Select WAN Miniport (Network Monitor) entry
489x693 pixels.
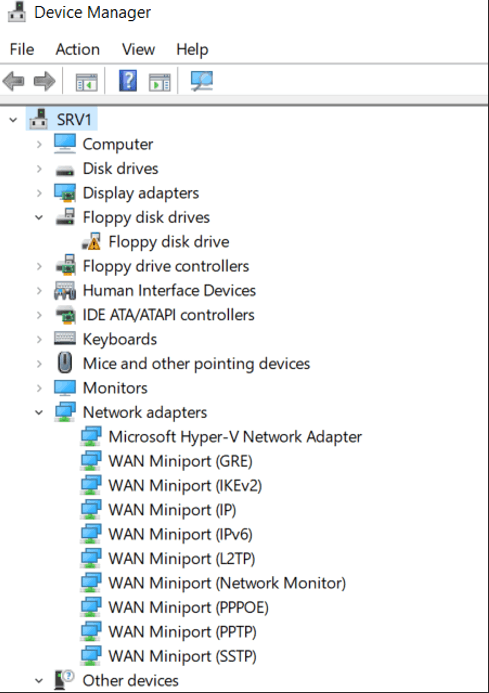tap(227, 583)
